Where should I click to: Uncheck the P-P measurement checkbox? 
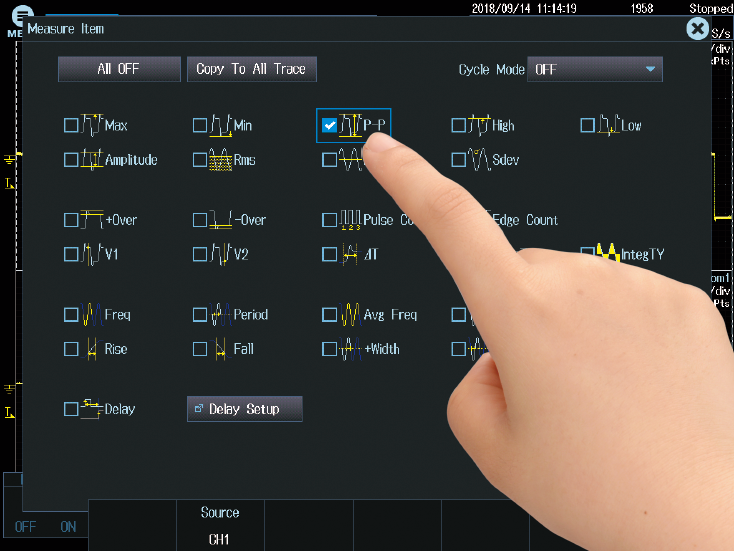click(x=330, y=125)
